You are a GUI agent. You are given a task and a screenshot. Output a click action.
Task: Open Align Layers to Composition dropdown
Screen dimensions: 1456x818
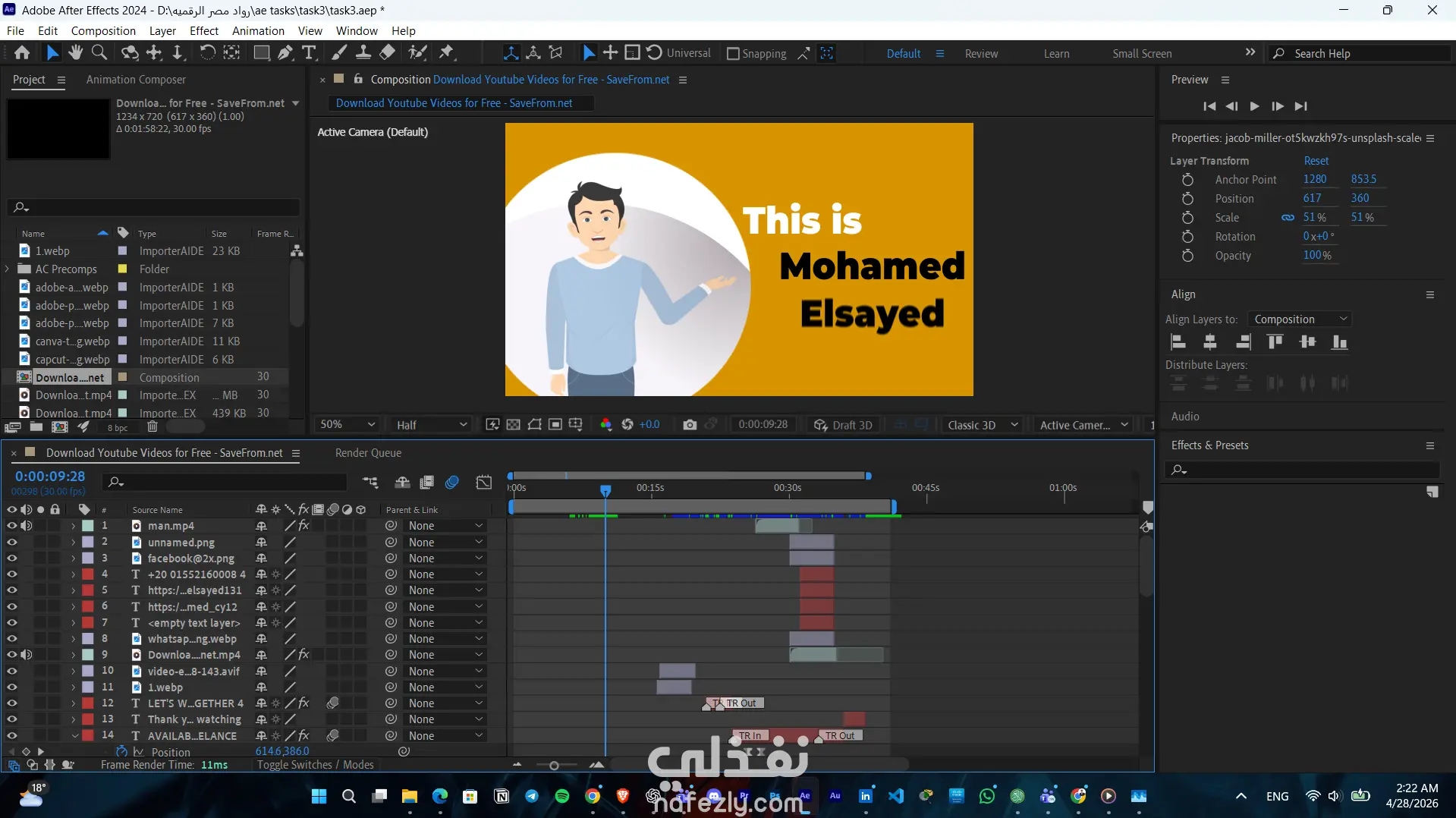1300,319
